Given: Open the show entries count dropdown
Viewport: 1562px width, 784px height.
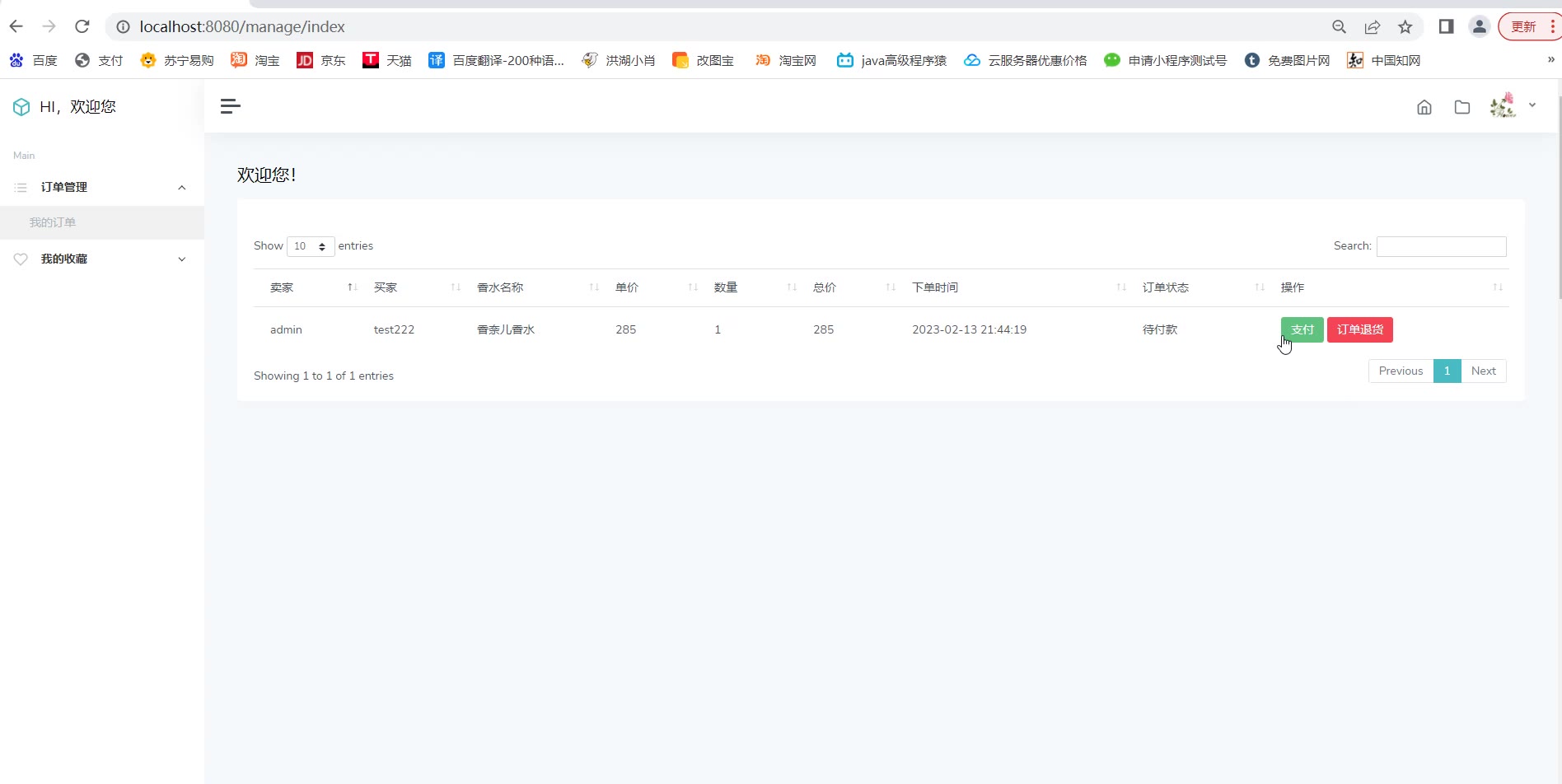Looking at the screenshot, I should 311,246.
